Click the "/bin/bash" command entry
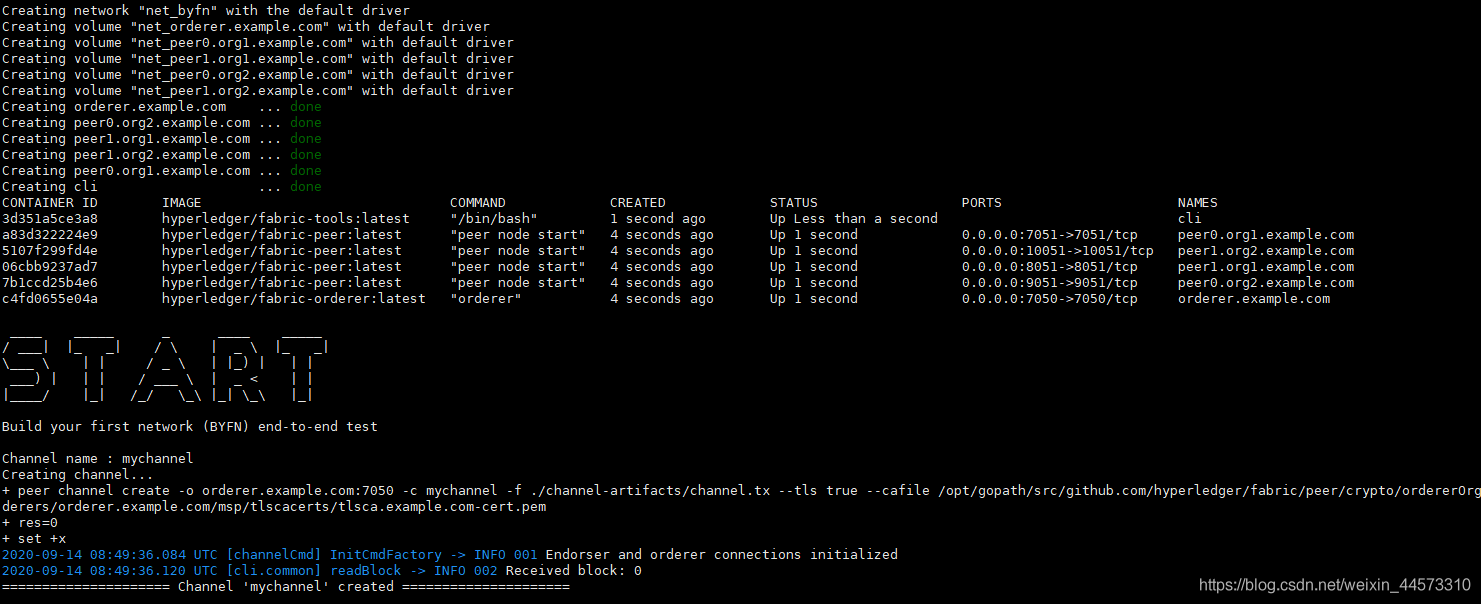 point(493,219)
